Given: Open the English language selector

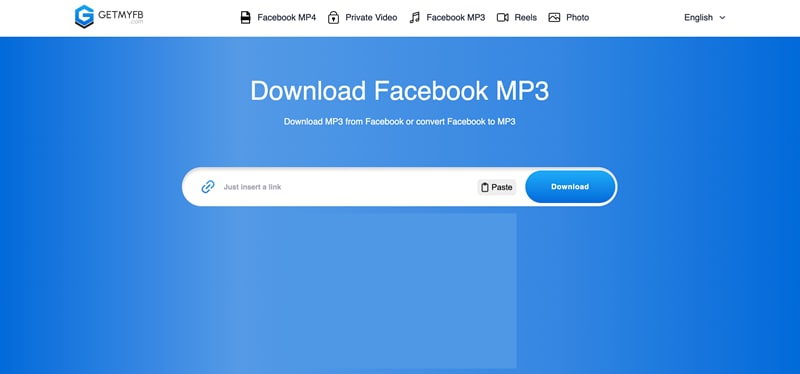Looking at the screenshot, I should click(x=704, y=17).
